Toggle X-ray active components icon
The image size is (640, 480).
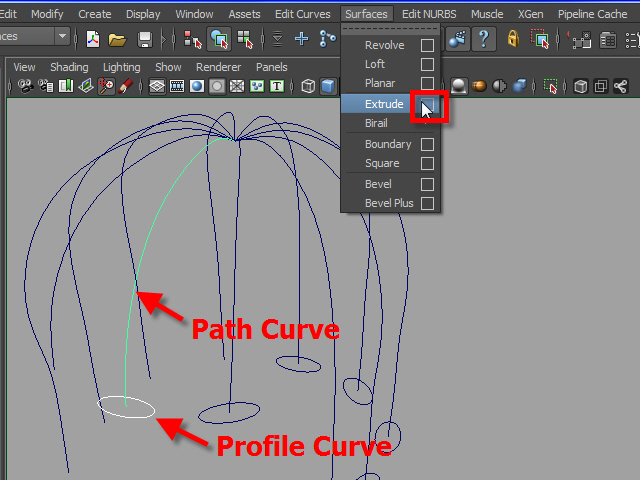(600, 86)
